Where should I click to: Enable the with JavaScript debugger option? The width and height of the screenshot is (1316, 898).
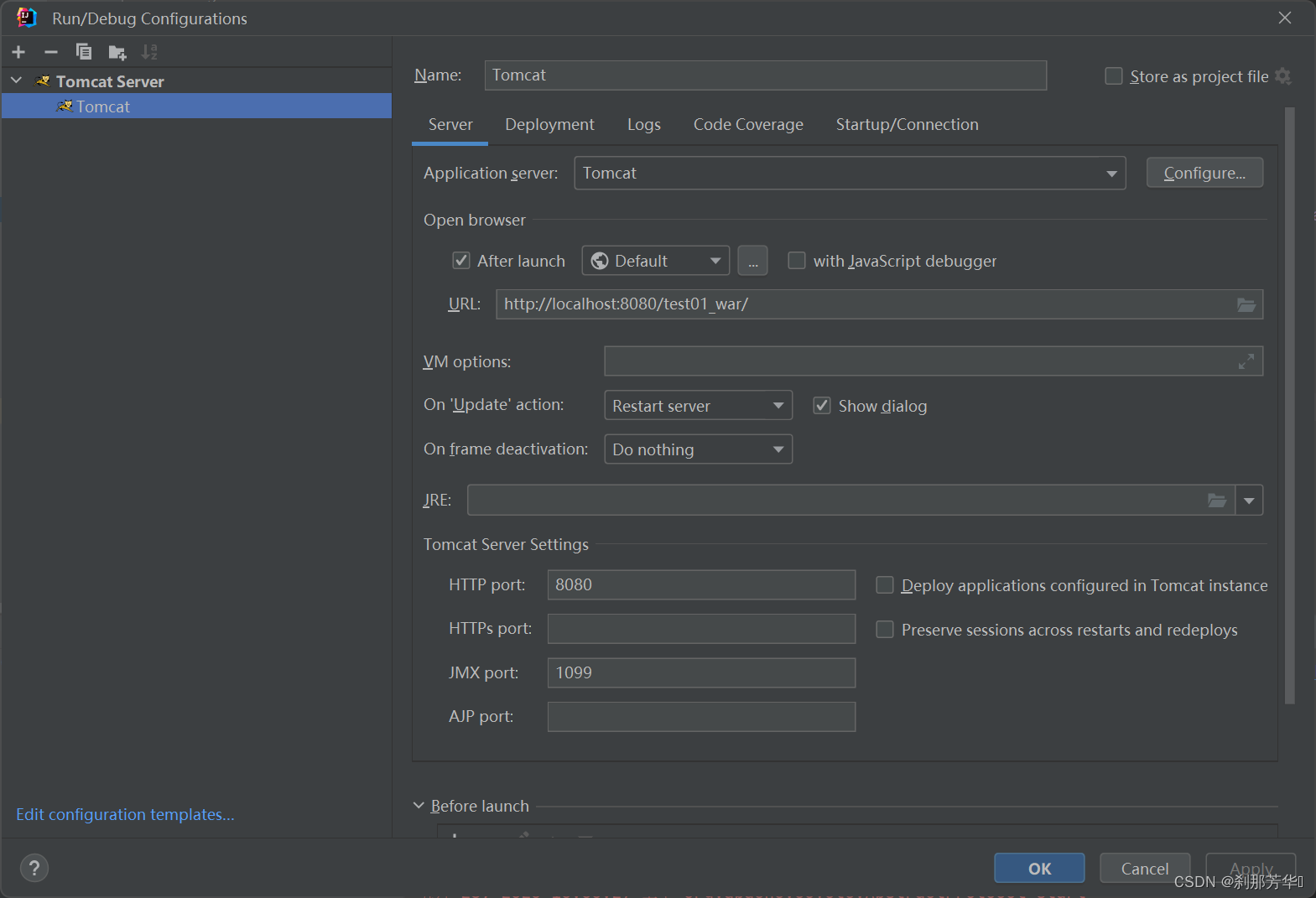pos(797,261)
